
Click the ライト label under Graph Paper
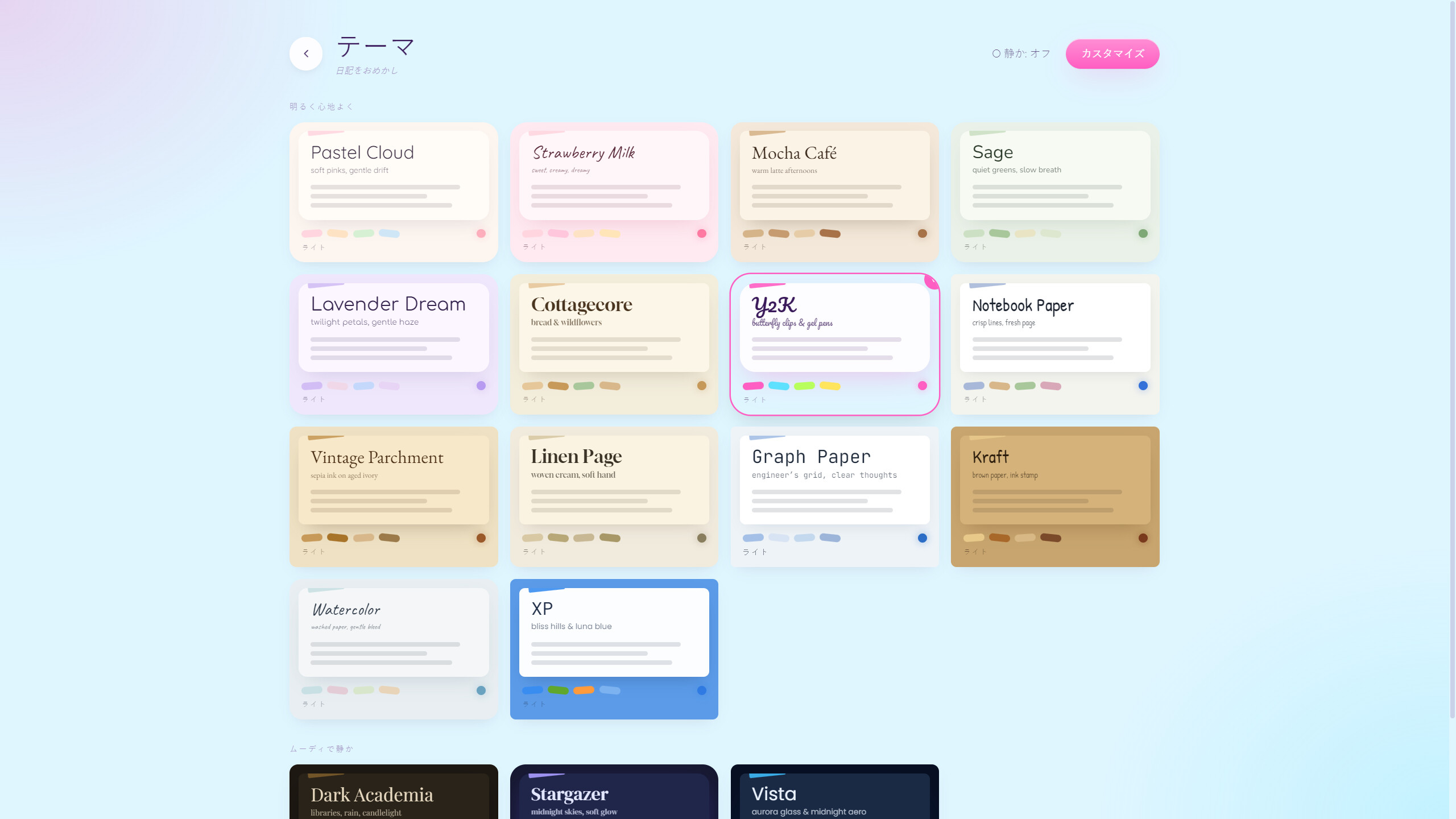point(755,552)
